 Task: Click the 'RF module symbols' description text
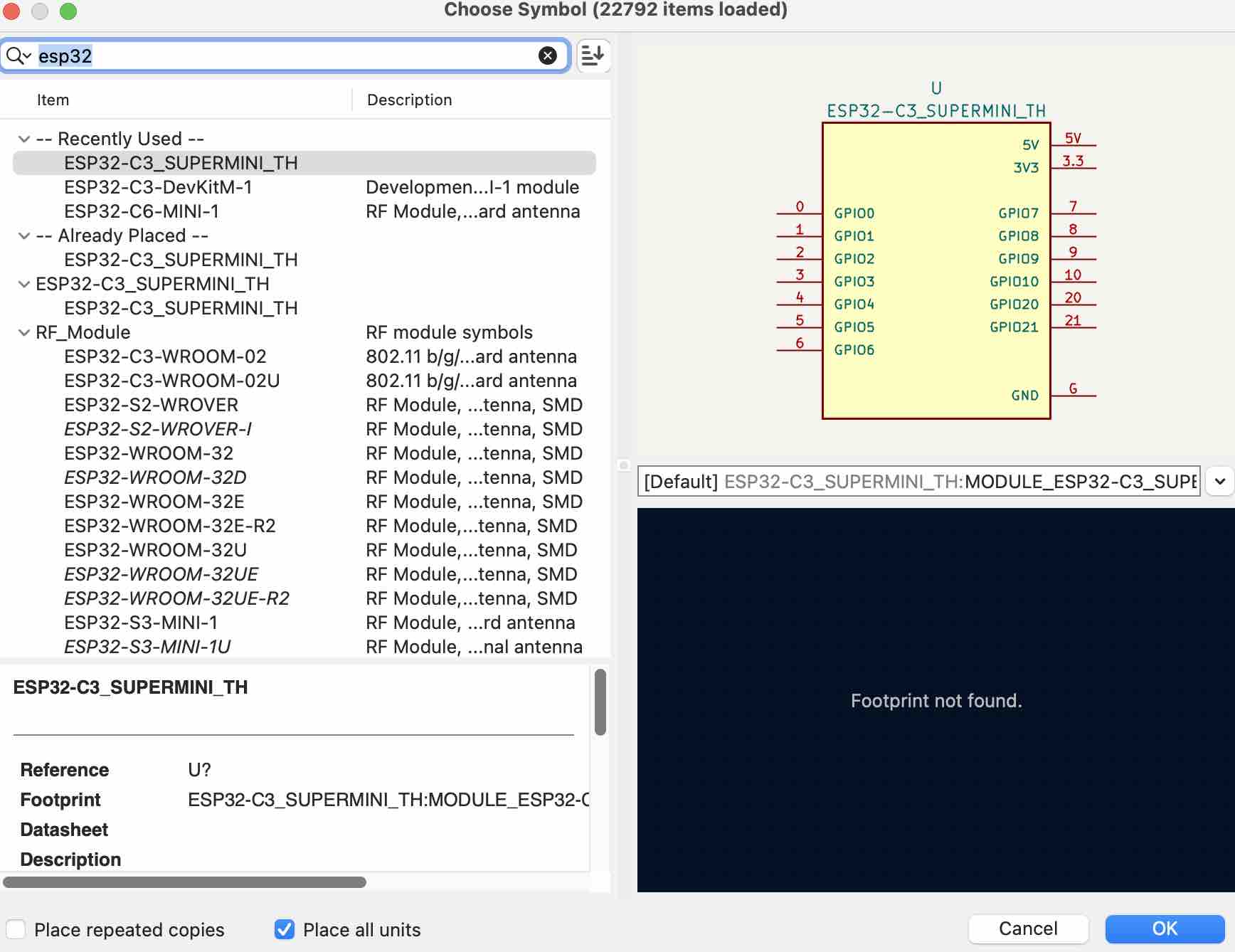449,332
